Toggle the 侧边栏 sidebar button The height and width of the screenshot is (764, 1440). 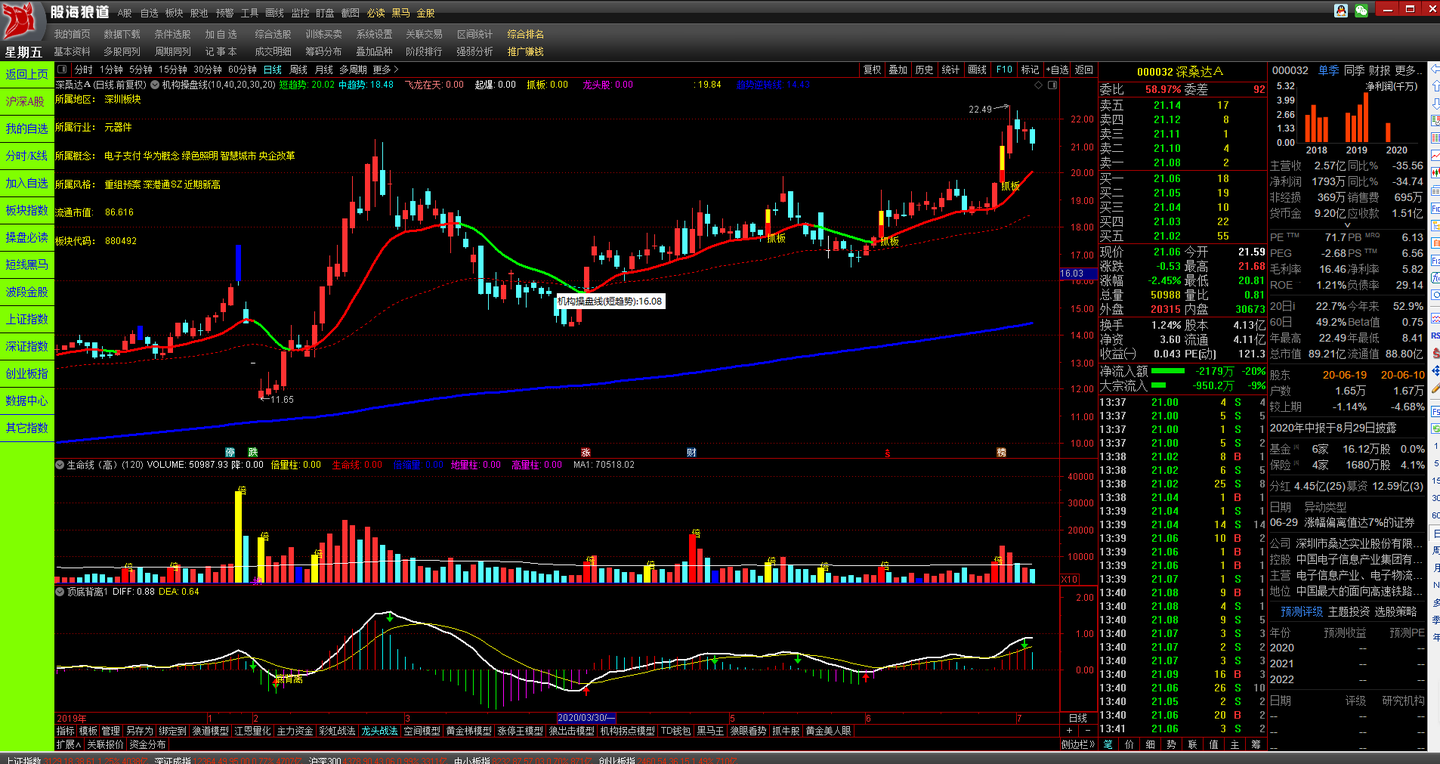click(x=1078, y=745)
